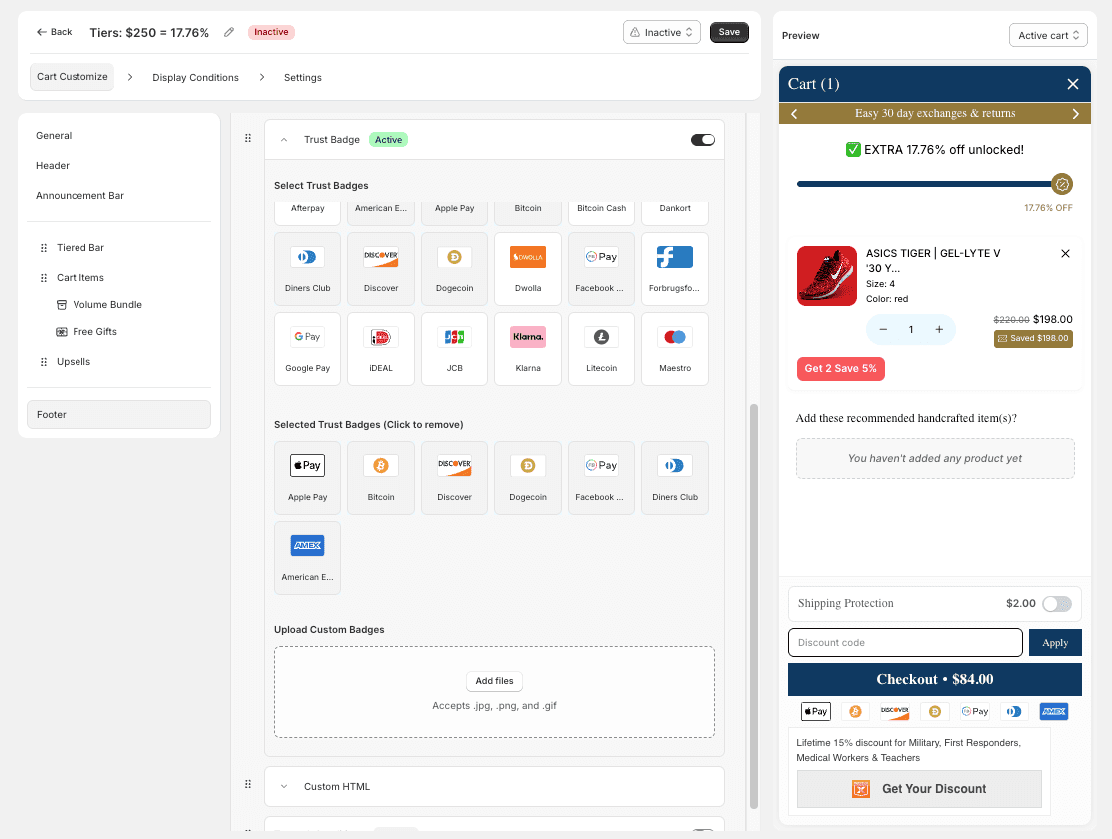The height and width of the screenshot is (839, 1112).
Task: Remove the selected Apple Pay badge
Action: click(307, 478)
